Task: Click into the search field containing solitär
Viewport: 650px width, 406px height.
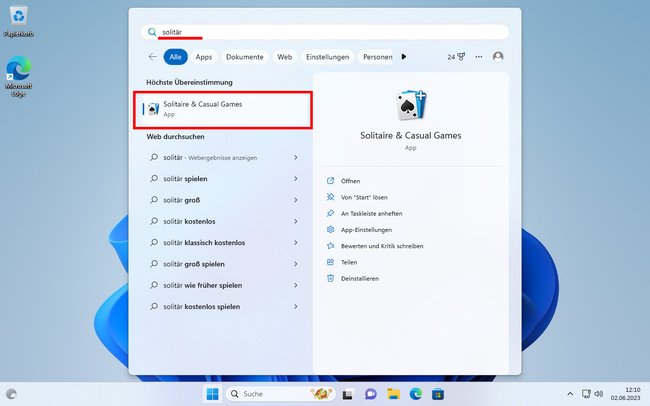Action: click(325, 32)
